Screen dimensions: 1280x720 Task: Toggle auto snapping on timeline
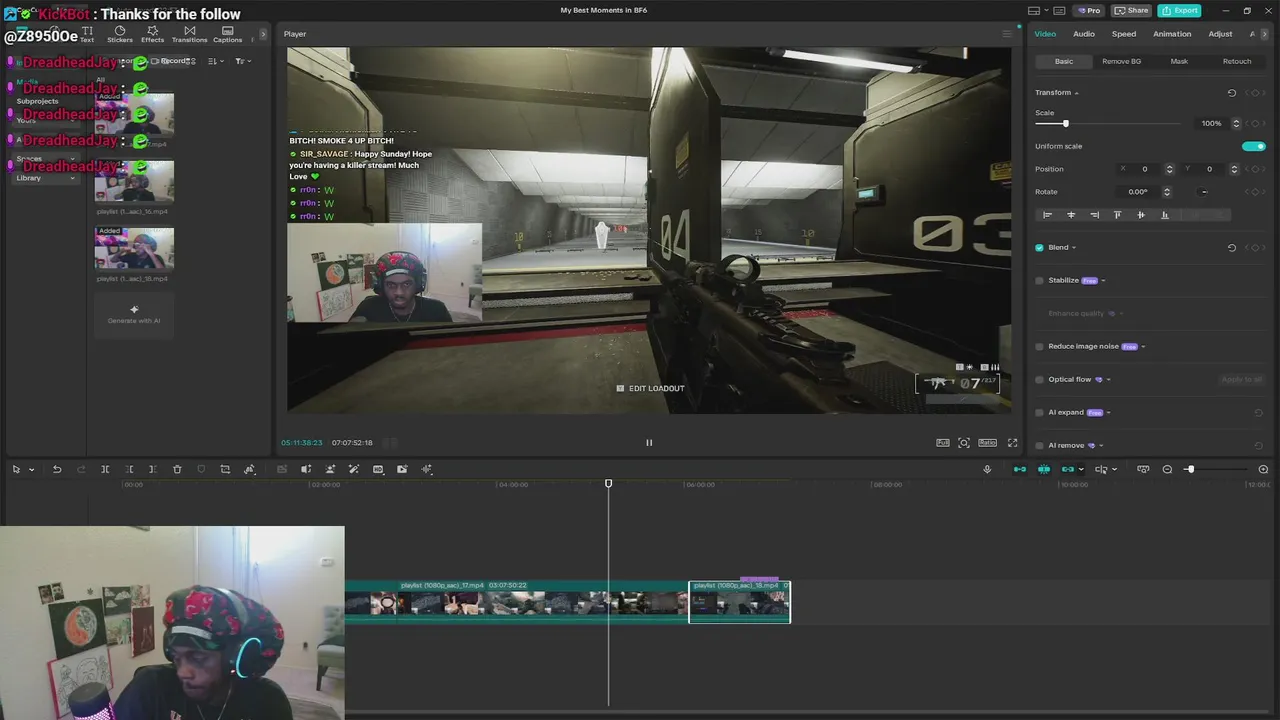[x=1044, y=469]
